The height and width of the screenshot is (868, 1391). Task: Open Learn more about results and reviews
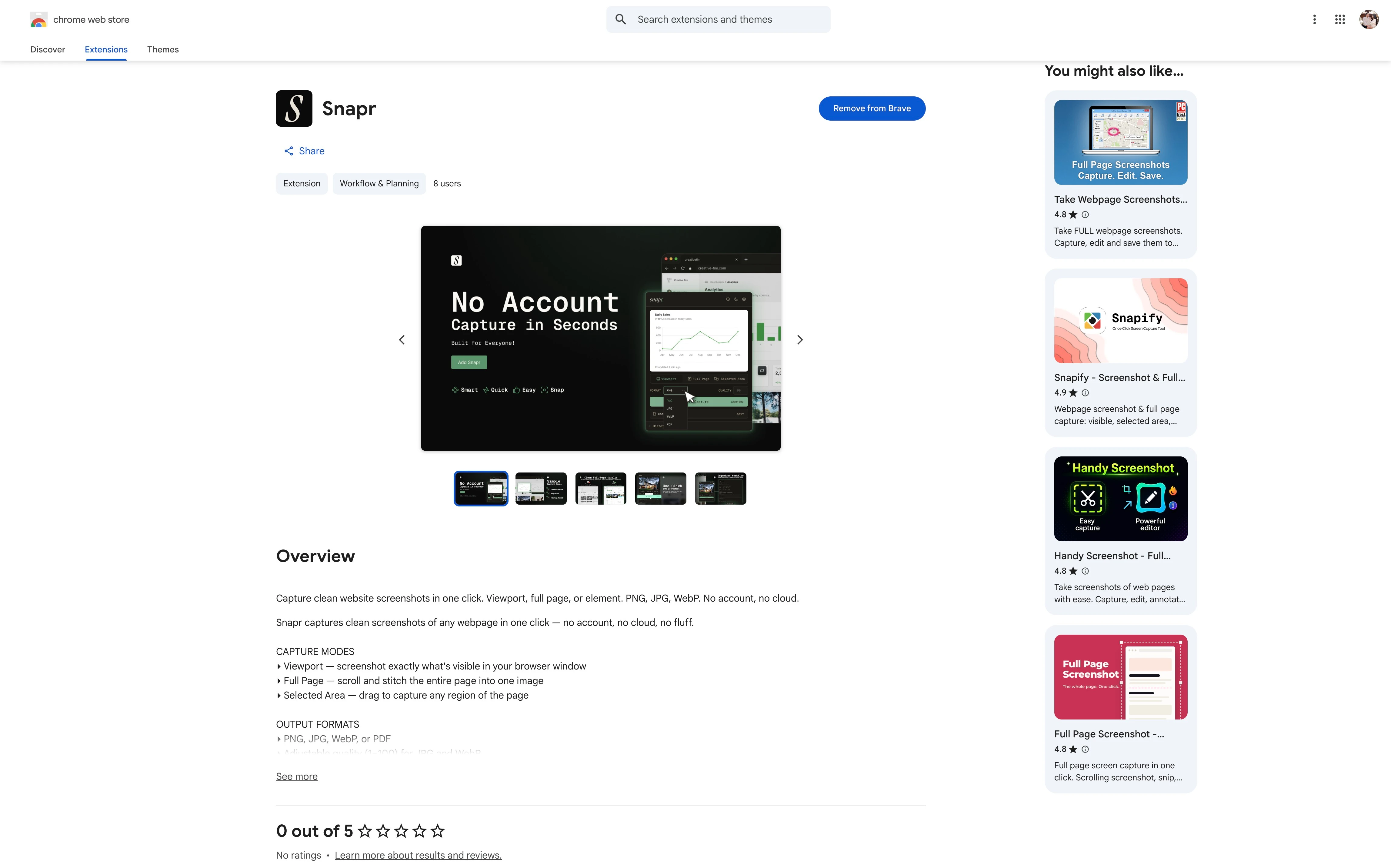(418, 855)
